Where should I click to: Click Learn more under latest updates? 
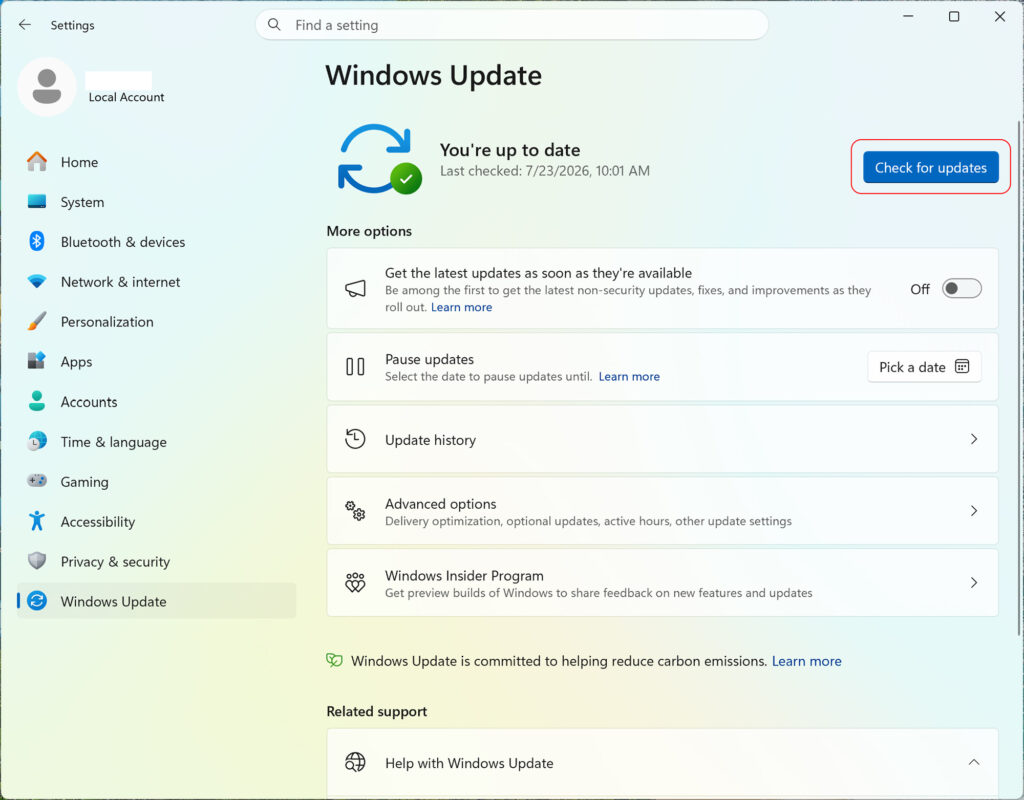[461, 307]
